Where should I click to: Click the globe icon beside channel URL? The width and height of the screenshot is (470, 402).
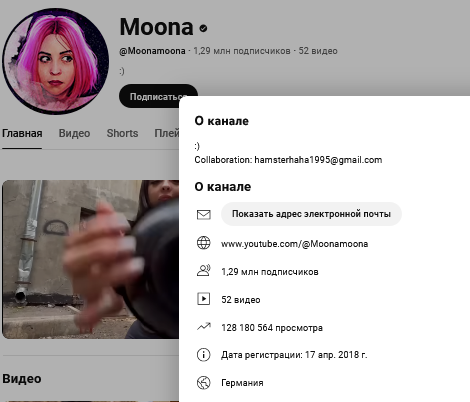[203, 243]
